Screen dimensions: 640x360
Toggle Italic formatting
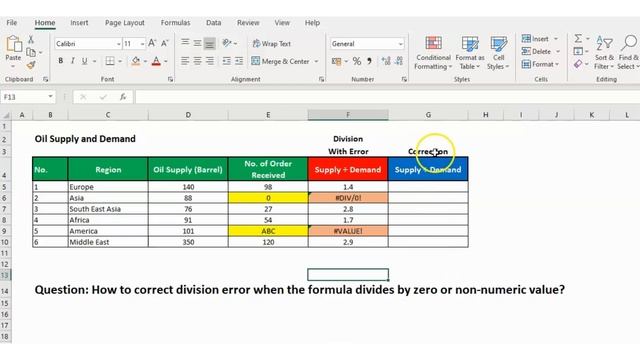[x=73, y=61]
